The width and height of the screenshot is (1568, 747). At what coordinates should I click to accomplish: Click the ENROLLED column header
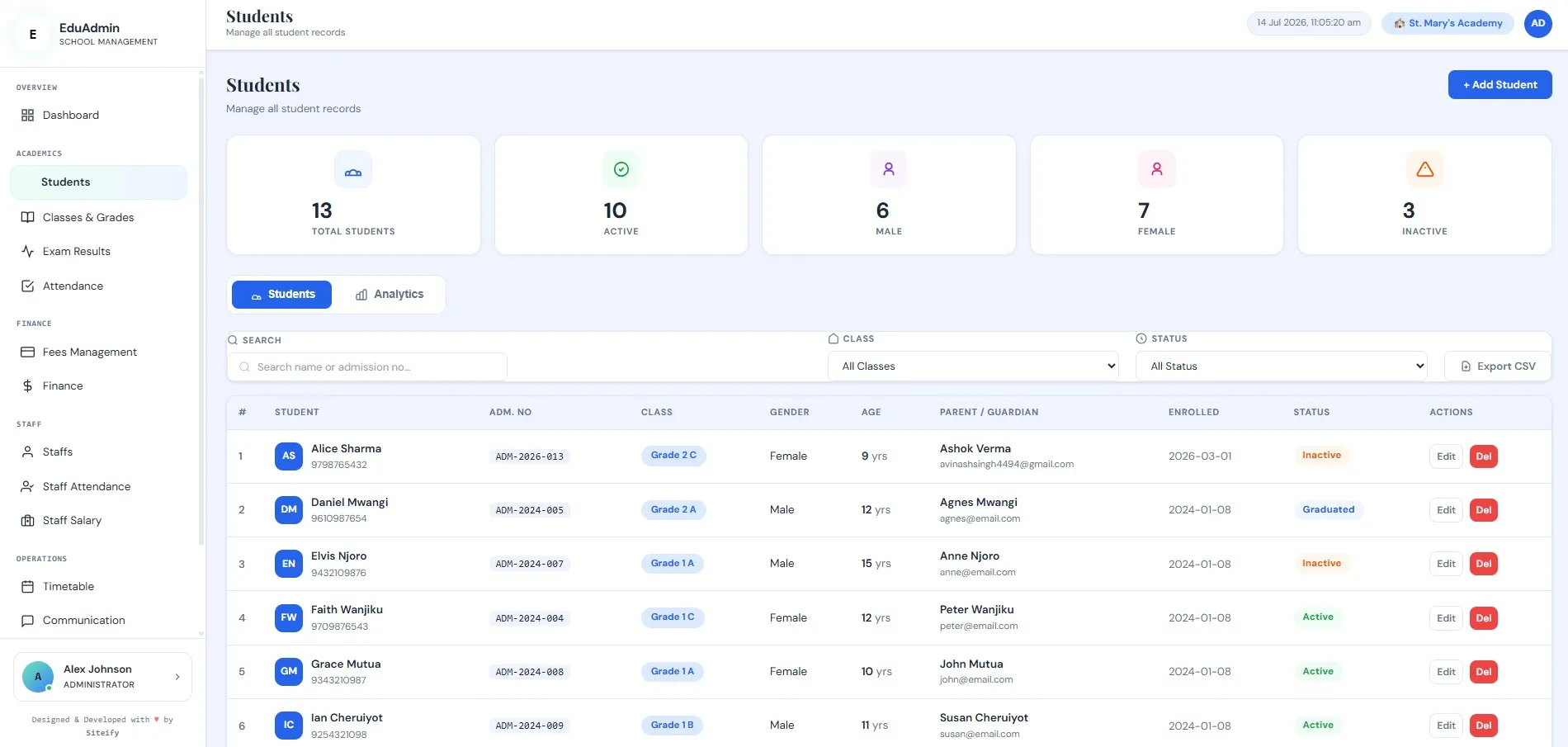1193,412
